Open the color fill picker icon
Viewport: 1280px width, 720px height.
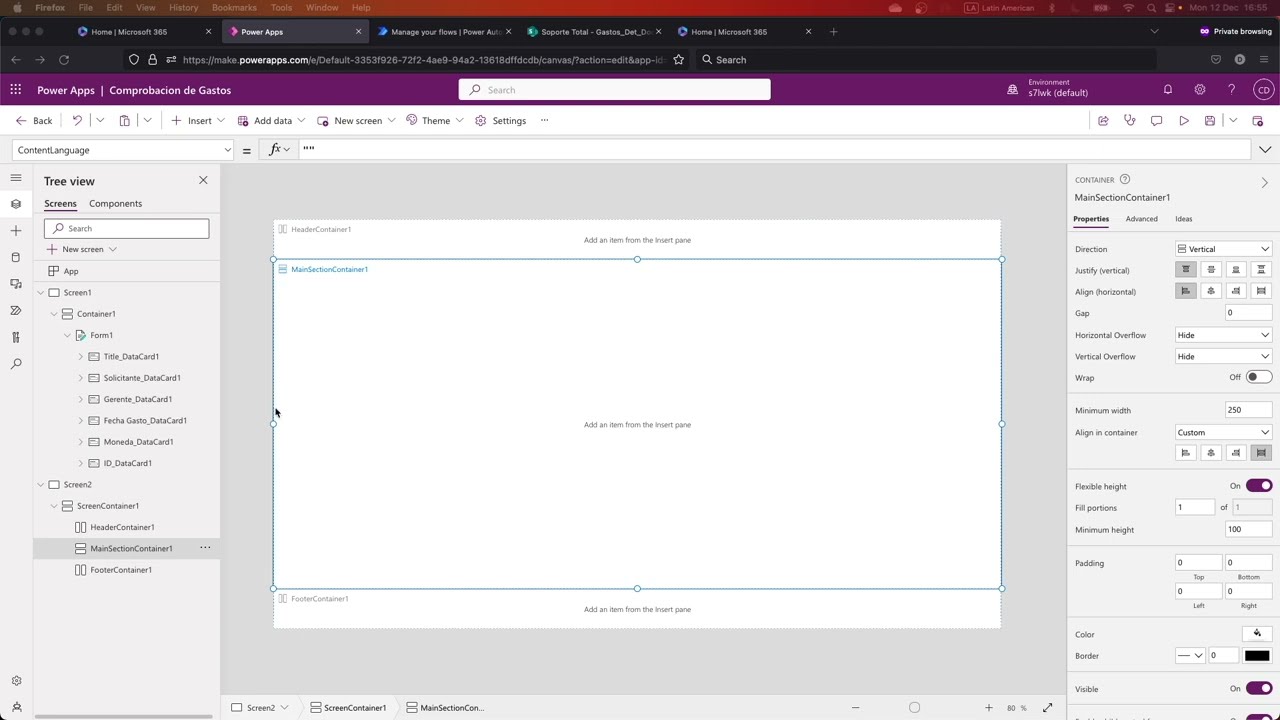(1257, 634)
